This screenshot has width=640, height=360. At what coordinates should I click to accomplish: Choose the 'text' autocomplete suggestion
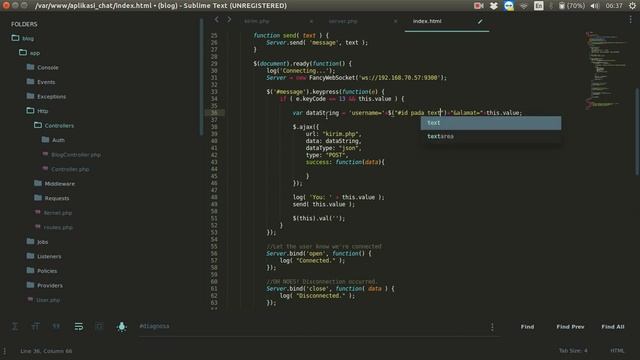click(x=491, y=123)
